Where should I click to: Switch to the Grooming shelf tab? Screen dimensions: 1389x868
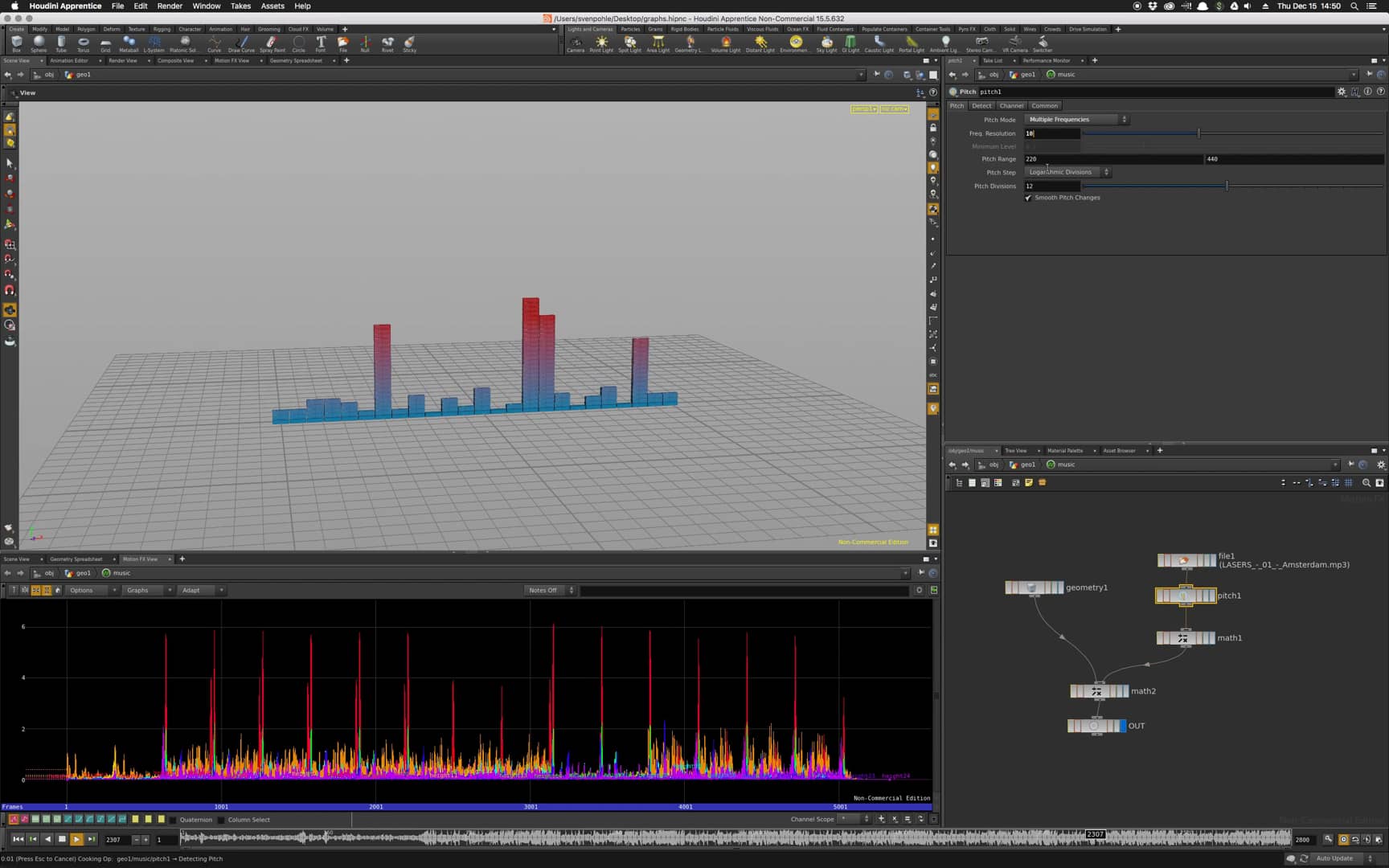[x=269, y=28]
